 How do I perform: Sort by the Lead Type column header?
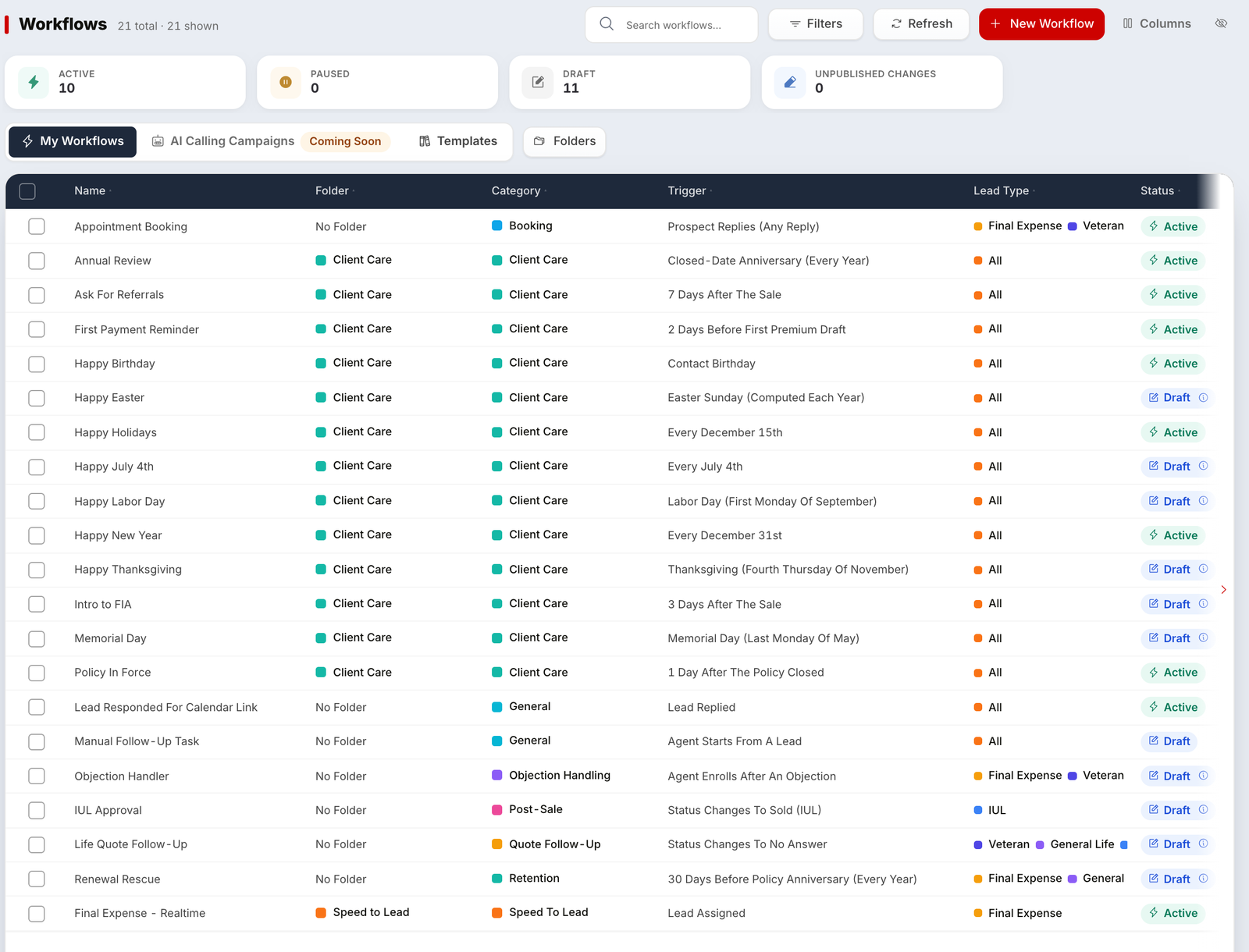click(1004, 190)
